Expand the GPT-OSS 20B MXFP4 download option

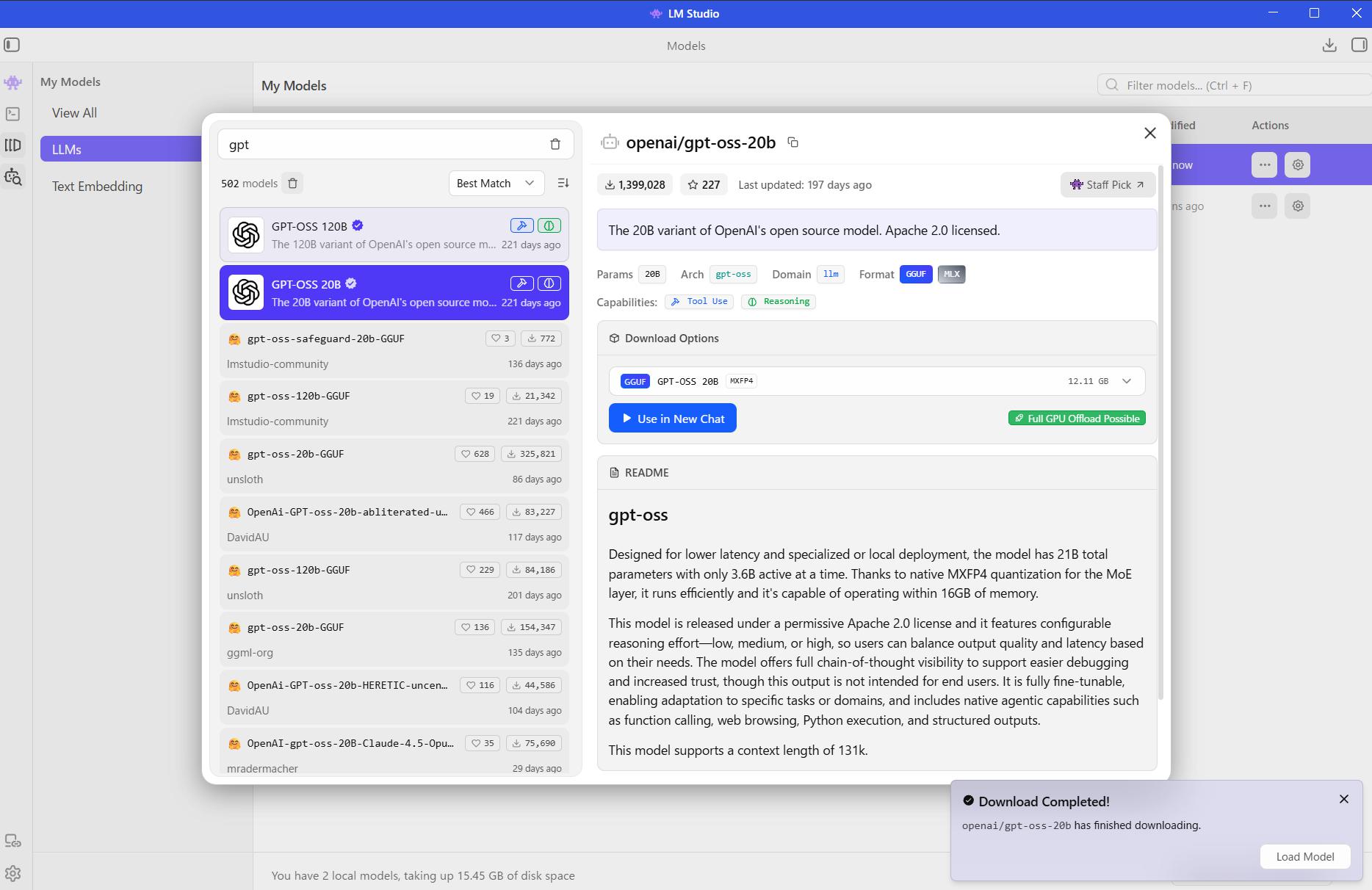pos(1126,381)
